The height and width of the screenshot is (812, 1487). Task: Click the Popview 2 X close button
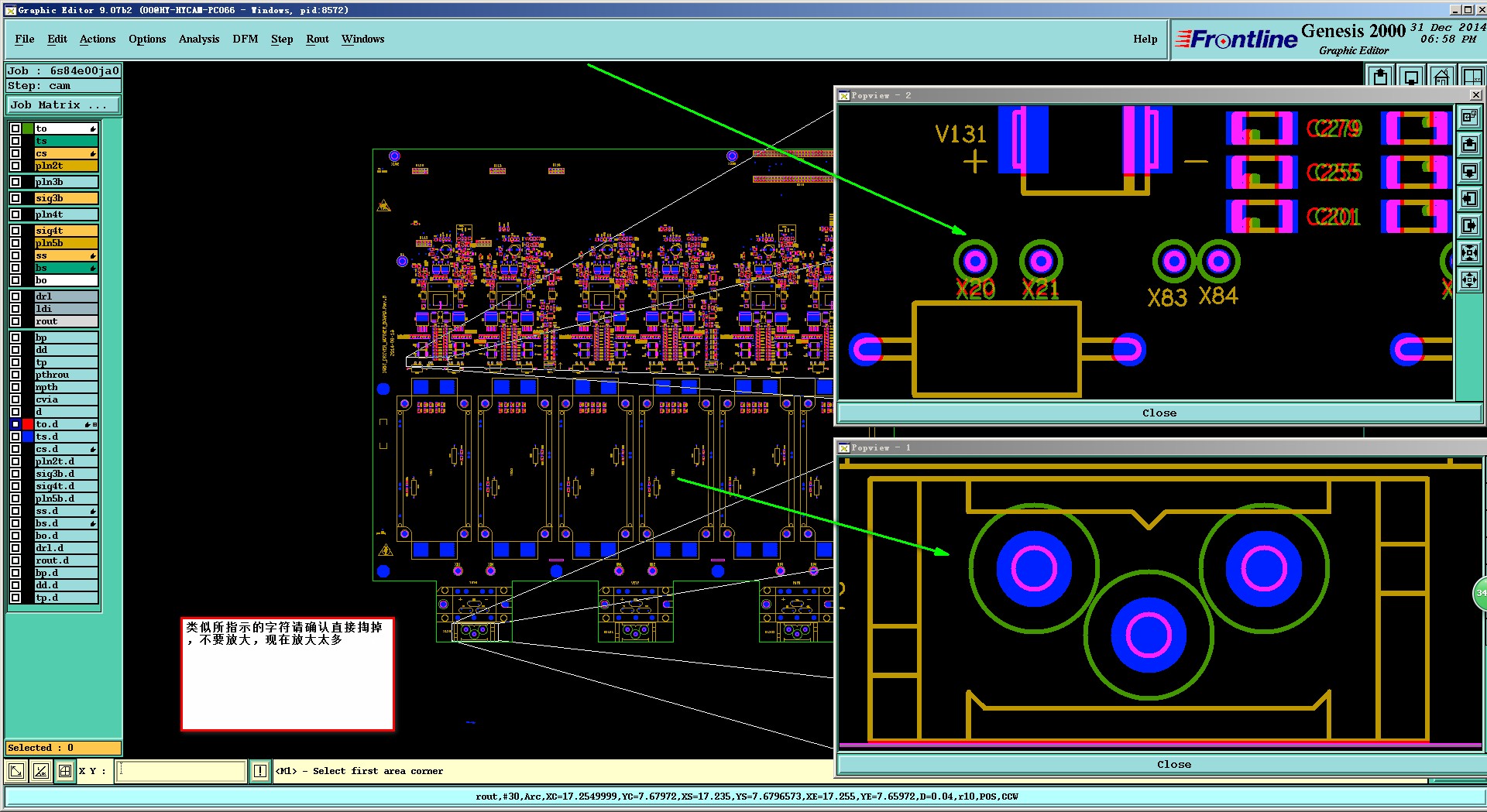(1475, 94)
